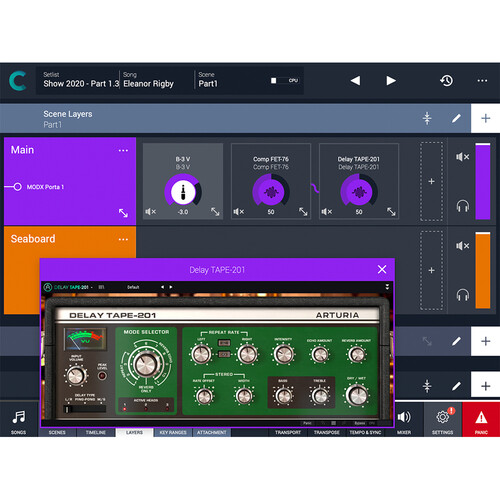Screen dimensions: 500x500
Task: Open the Main layer three-dot menu
Action: [x=123, y=150]
